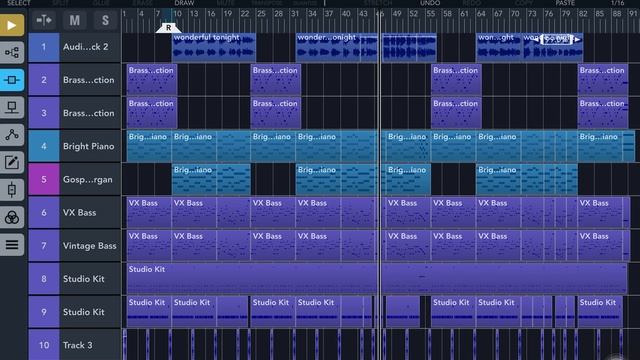Choose the SELECT tool in top toolbar
Screen dimensions: 640x360
pyautogui.click(x=19, y=3)
